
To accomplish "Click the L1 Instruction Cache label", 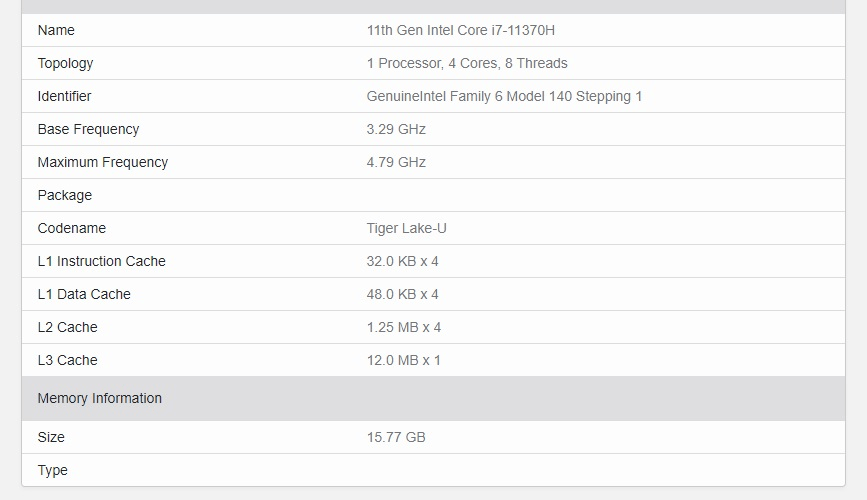I will coord(101,261).
